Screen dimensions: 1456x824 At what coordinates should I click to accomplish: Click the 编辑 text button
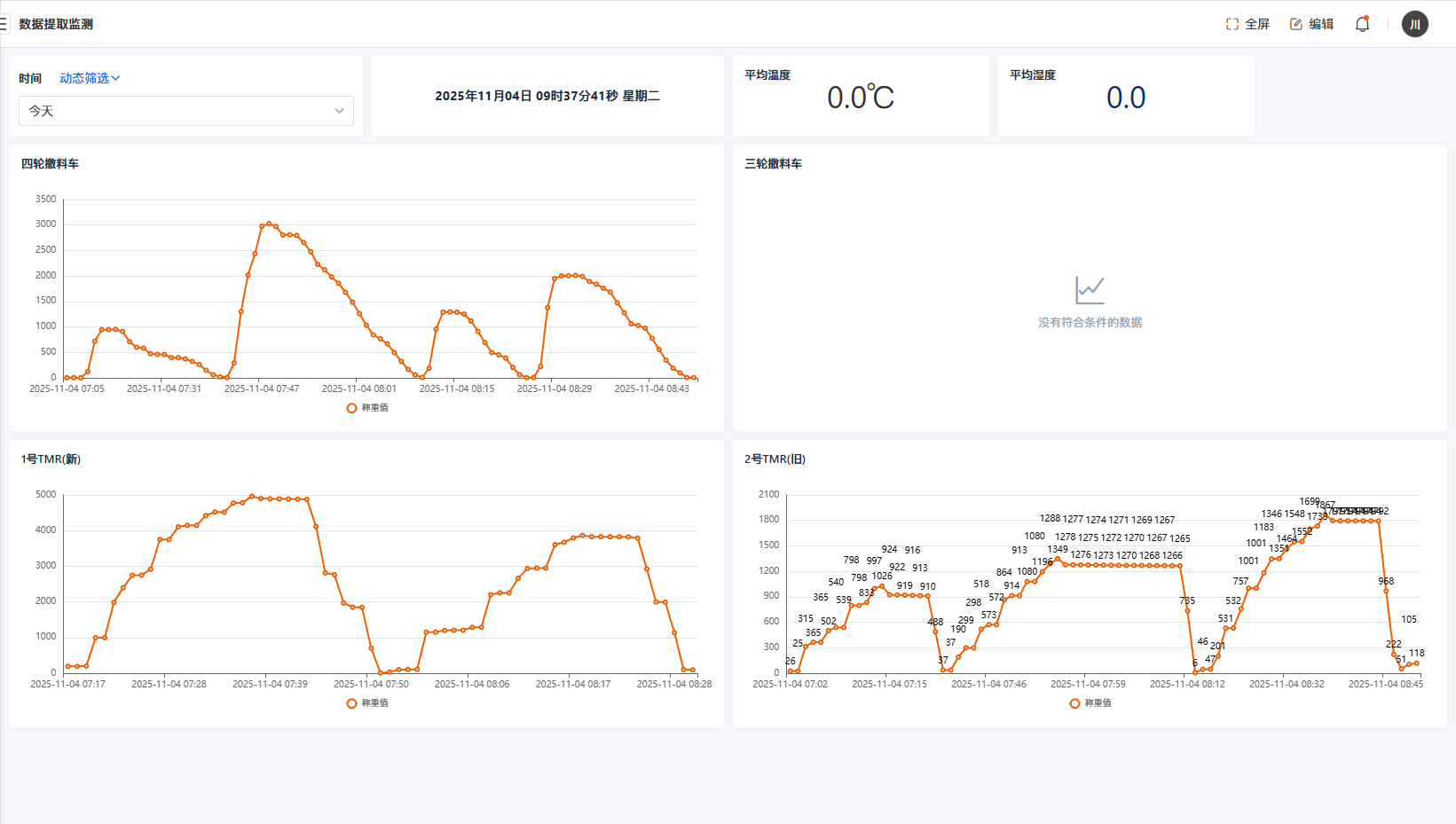1321,24
